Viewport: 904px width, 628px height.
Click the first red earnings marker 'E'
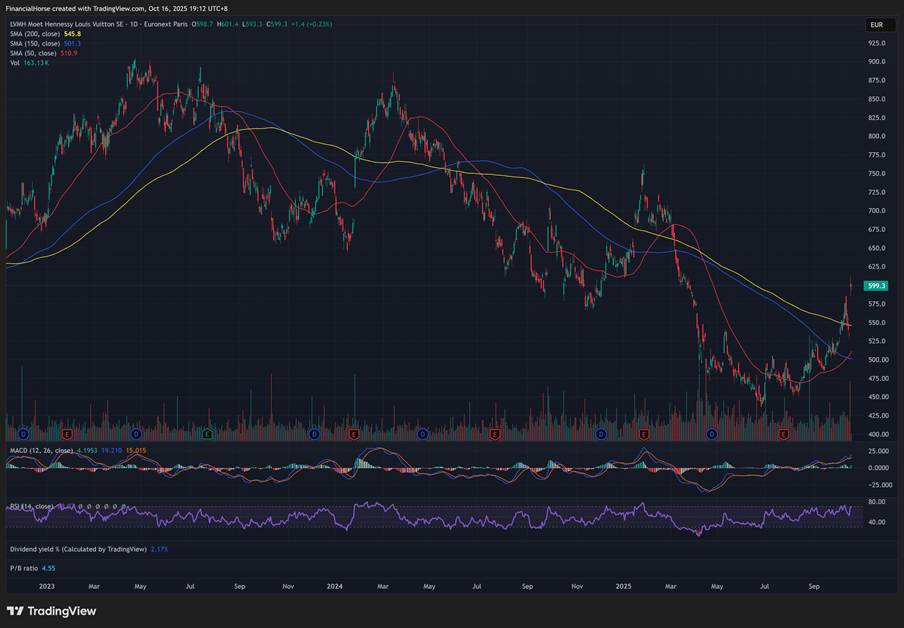(x=67, y=435)
